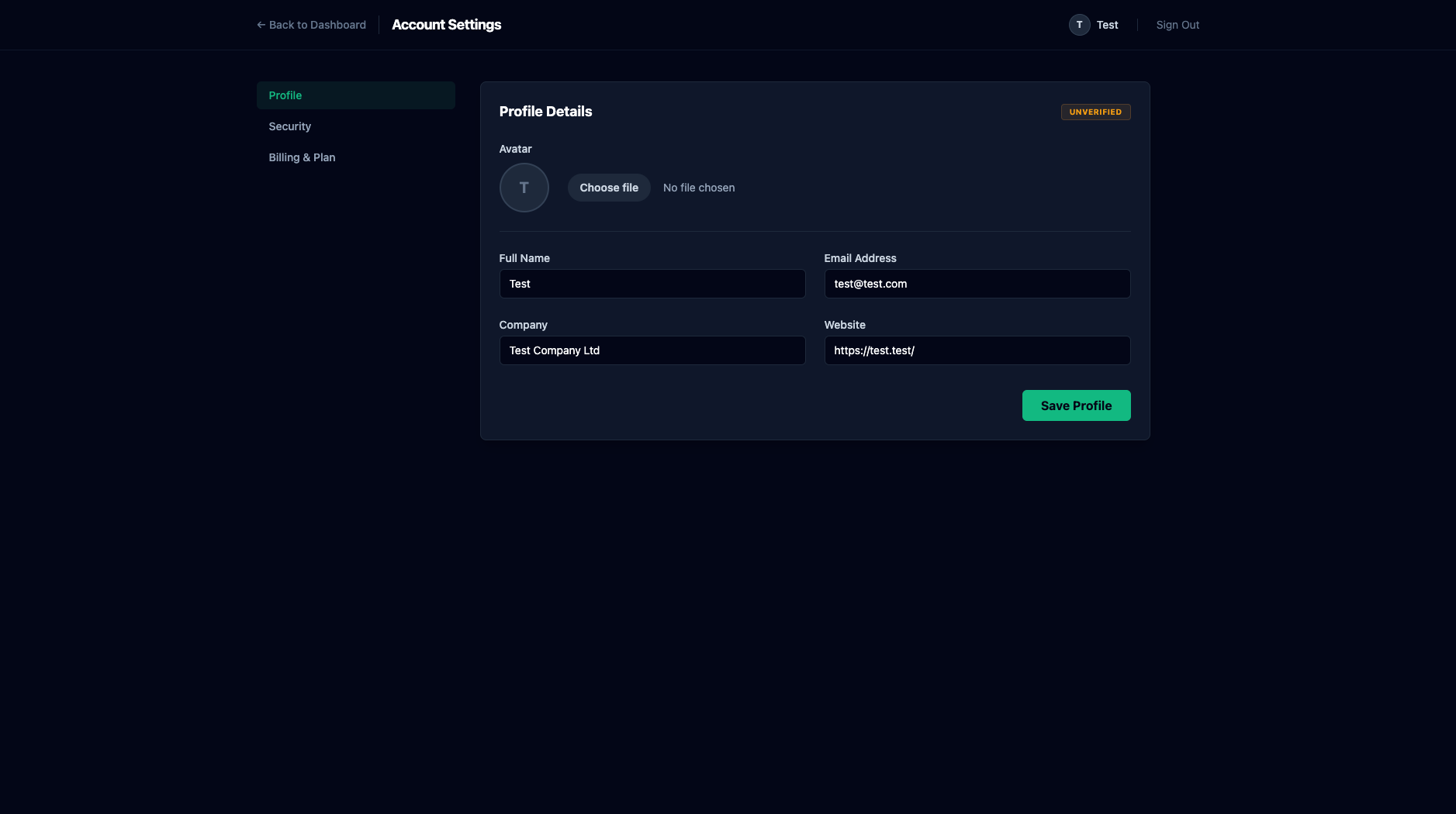Screen dimensions: 1456x814
Task: Focus the Full Name input field
Action: point(652,284)
